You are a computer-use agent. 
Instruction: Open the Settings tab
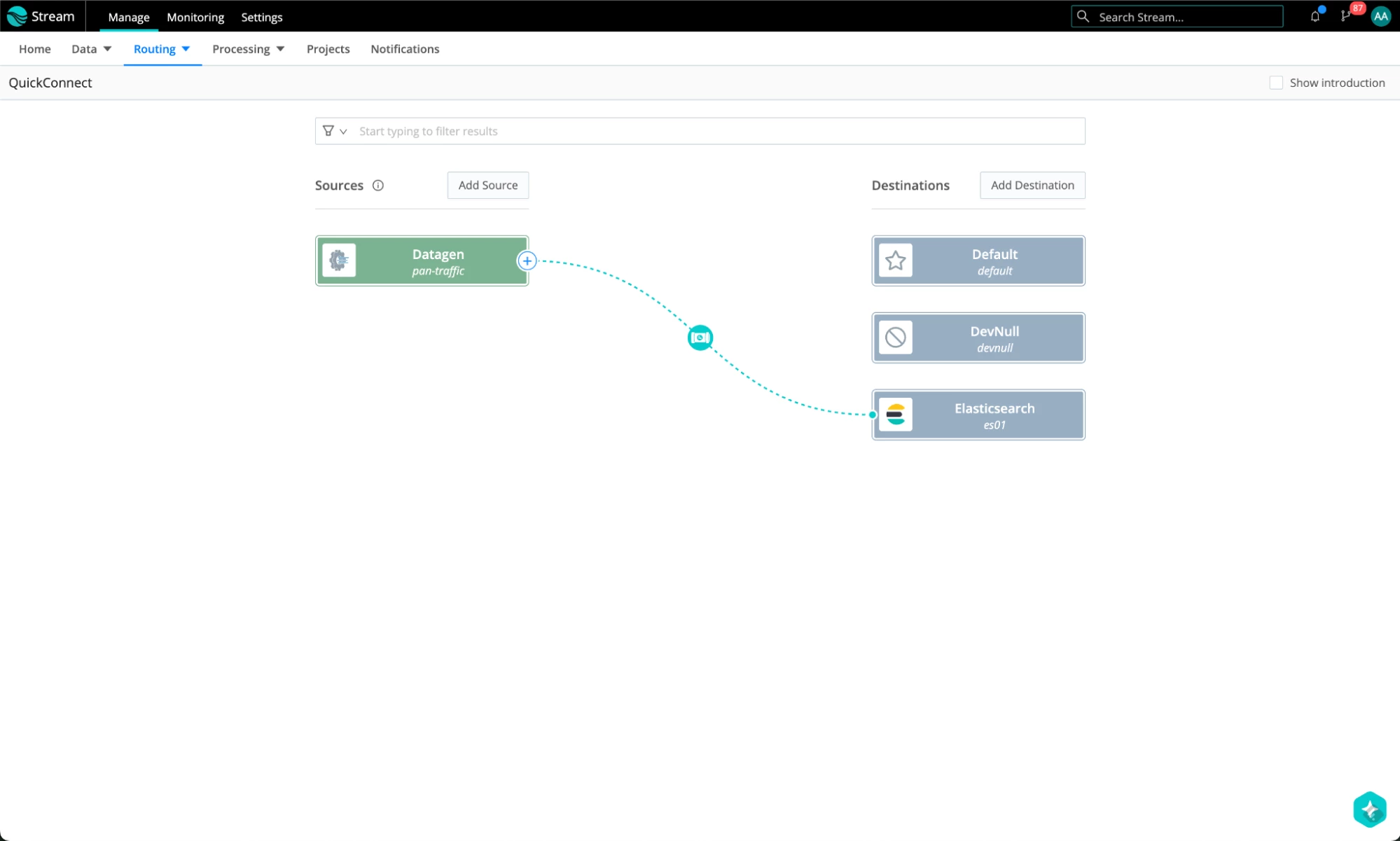(x=261, y=17)
